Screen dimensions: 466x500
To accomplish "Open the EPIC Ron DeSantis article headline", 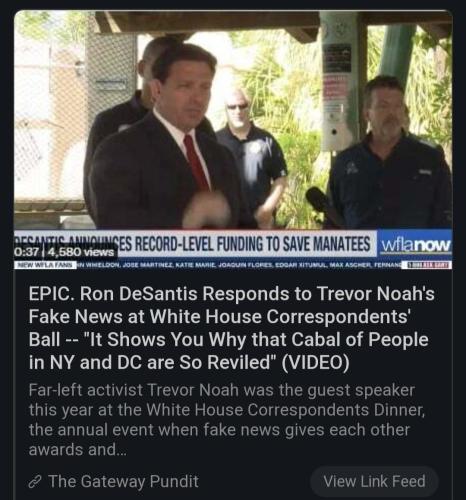I will tap(232, 328).
